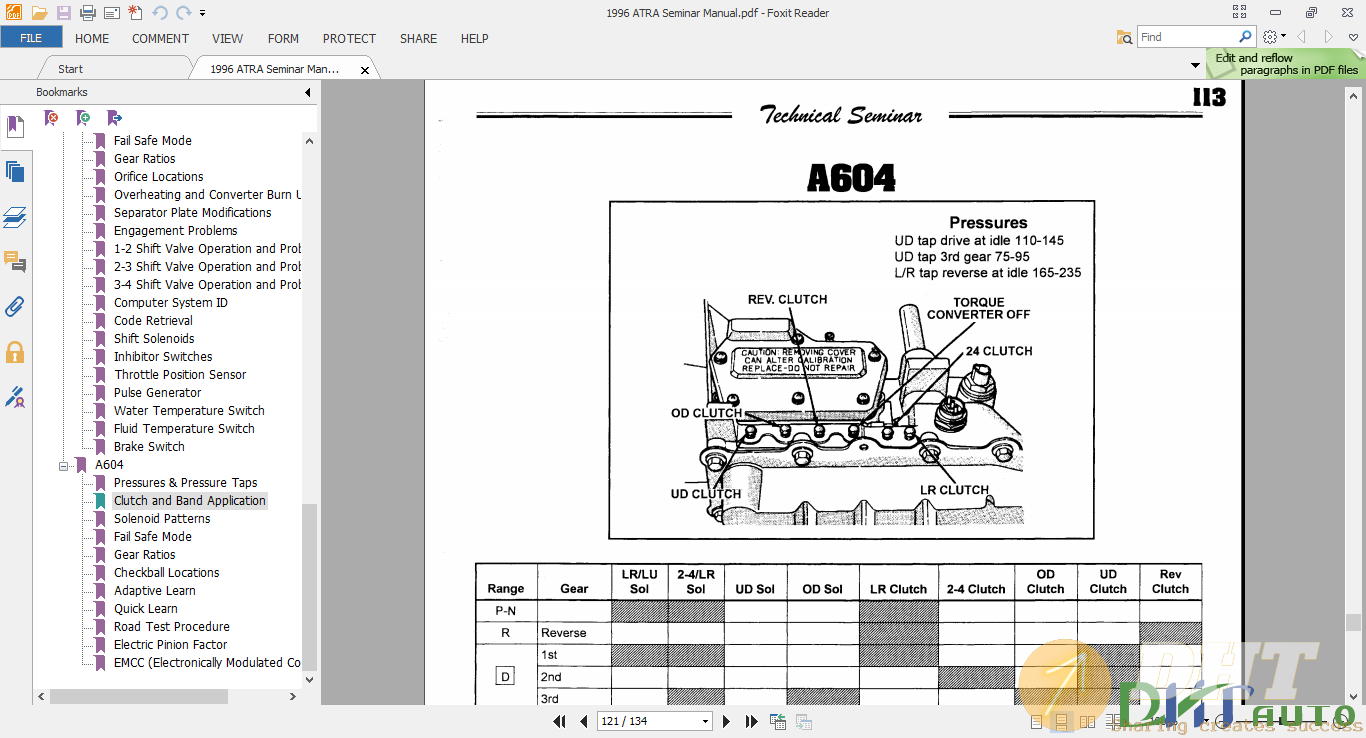Screen dimensions: 1366x738
Task: Go to the Fail Safe Mode bookmark under A604
Action: pyautogui.click(x=152, y=537)
